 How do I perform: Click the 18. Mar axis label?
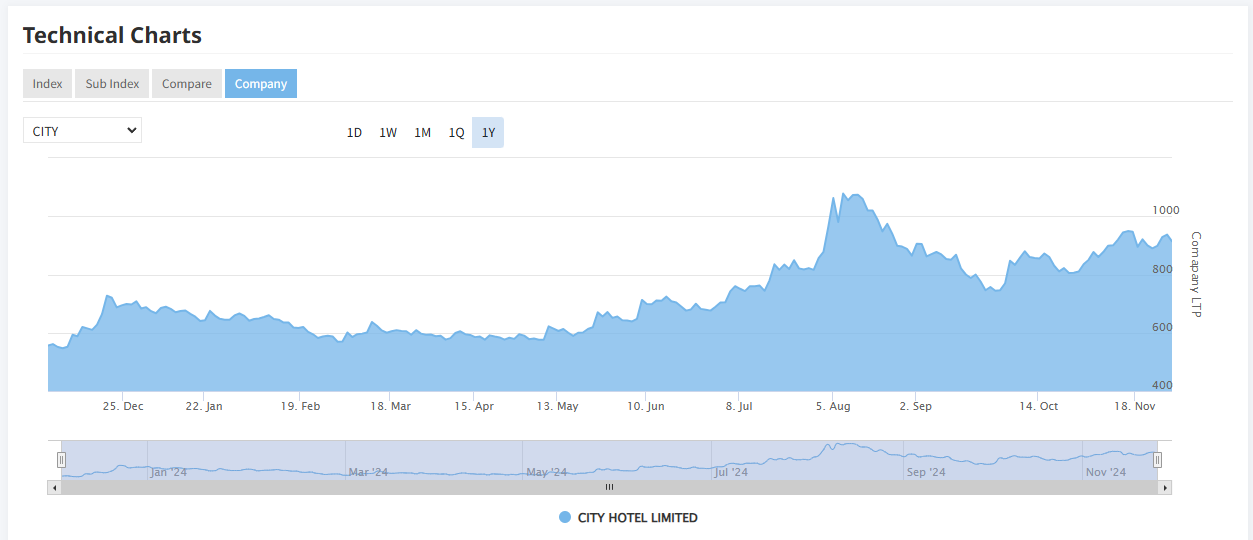[x=390, y=407]
